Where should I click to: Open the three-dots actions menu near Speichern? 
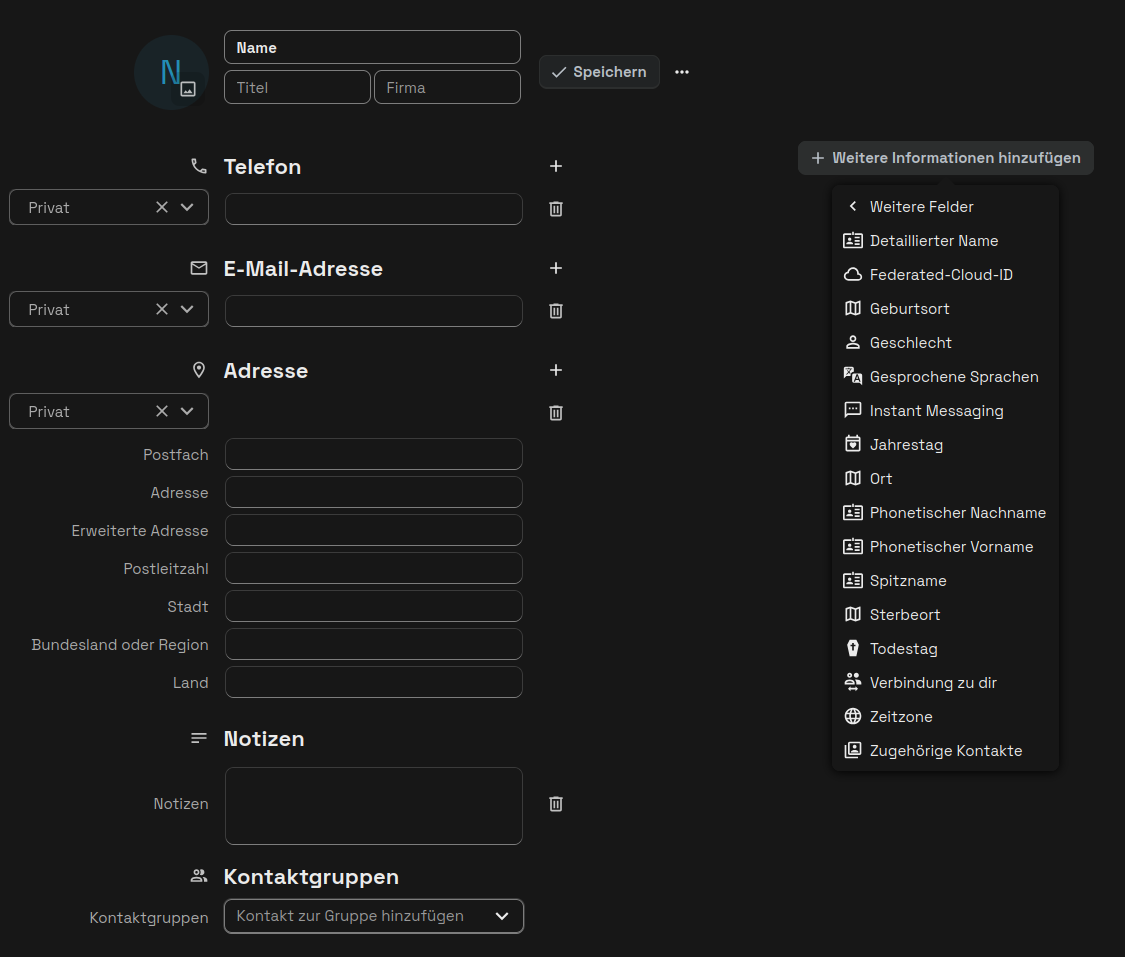pyautogui.click(x=682, y=72)
